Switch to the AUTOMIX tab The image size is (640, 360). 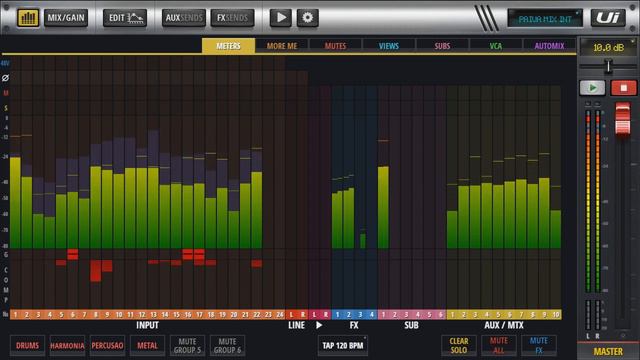(549, 46)
